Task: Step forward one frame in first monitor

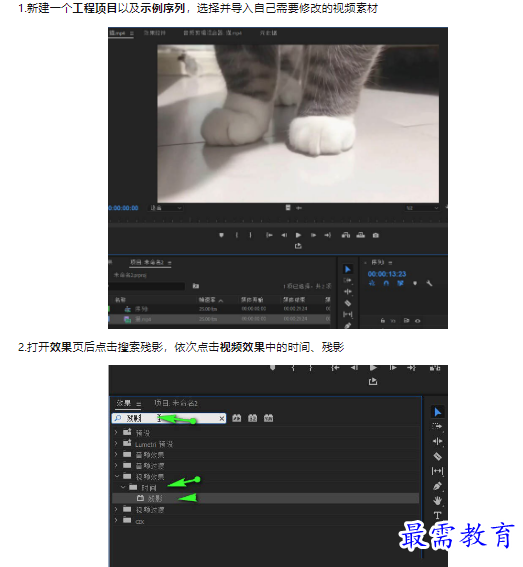Action: [x=313, y=235]
